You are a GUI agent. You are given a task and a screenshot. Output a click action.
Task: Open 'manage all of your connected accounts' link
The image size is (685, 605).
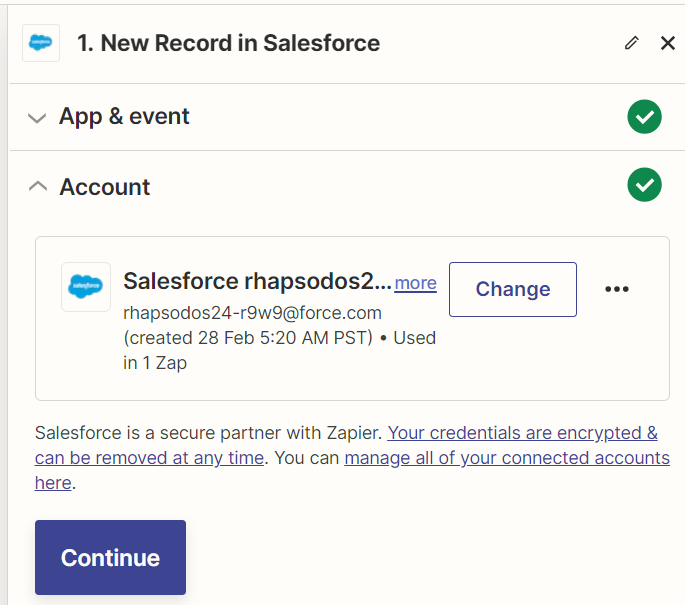(x=507, y=458)
